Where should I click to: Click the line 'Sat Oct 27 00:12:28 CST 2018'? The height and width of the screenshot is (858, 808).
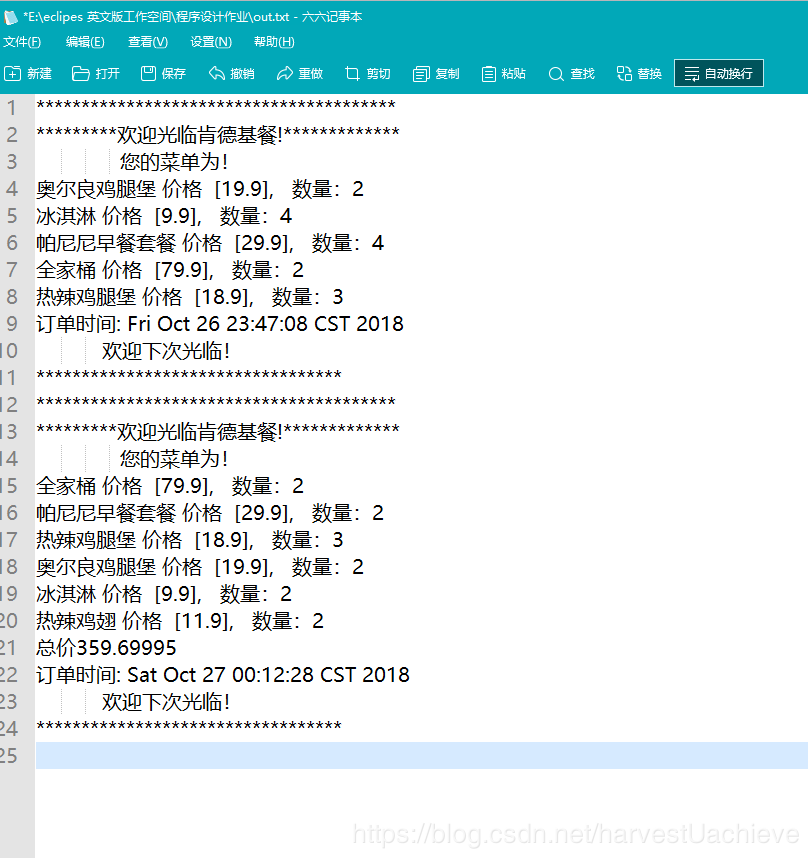point(268,675)
